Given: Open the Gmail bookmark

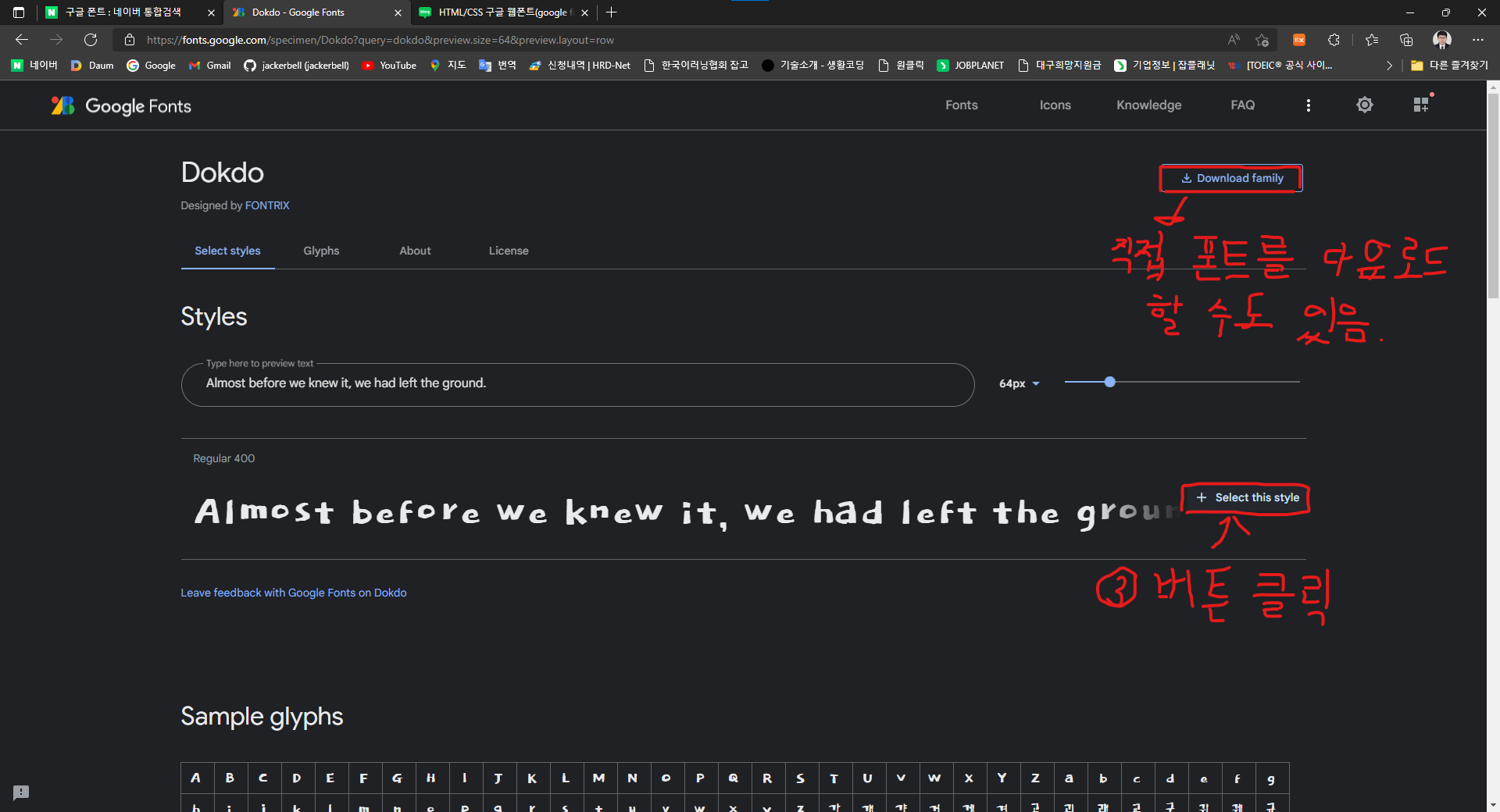Looking at the screenshot, I should (209, 66).
